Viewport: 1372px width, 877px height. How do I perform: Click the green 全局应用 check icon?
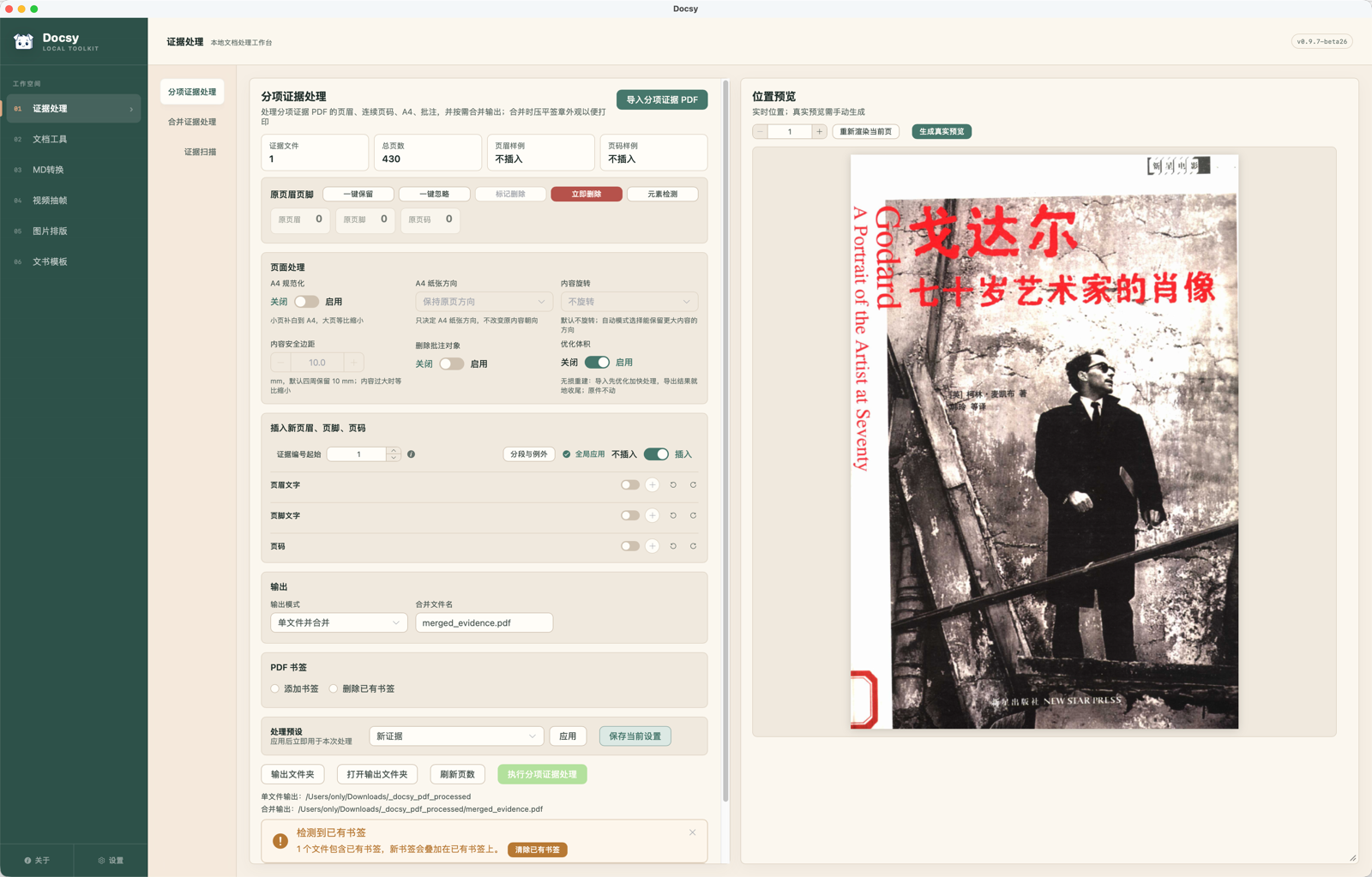[567, 454]
